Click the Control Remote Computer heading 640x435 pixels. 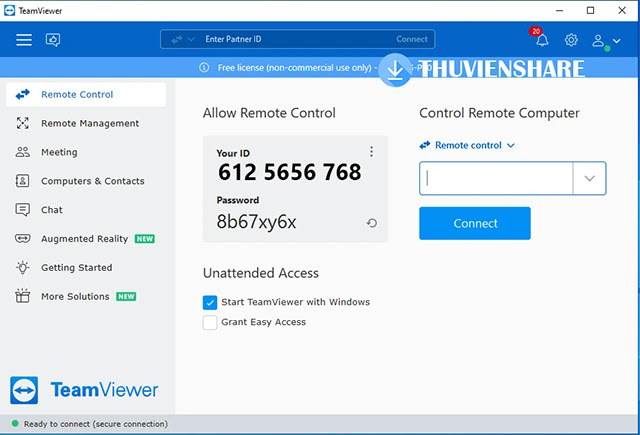[499, 113]
